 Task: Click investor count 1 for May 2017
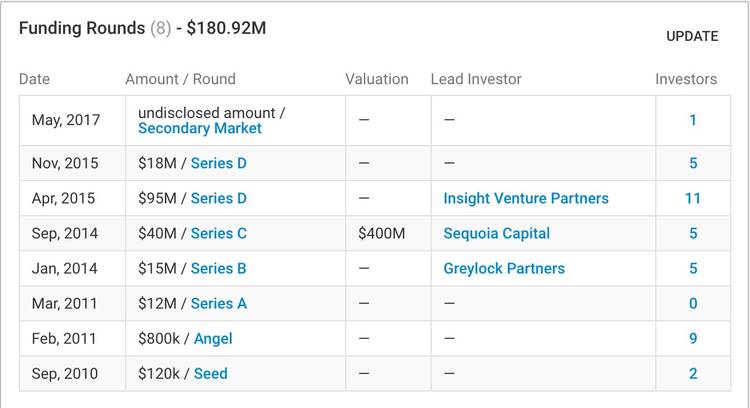coord(693,120)
